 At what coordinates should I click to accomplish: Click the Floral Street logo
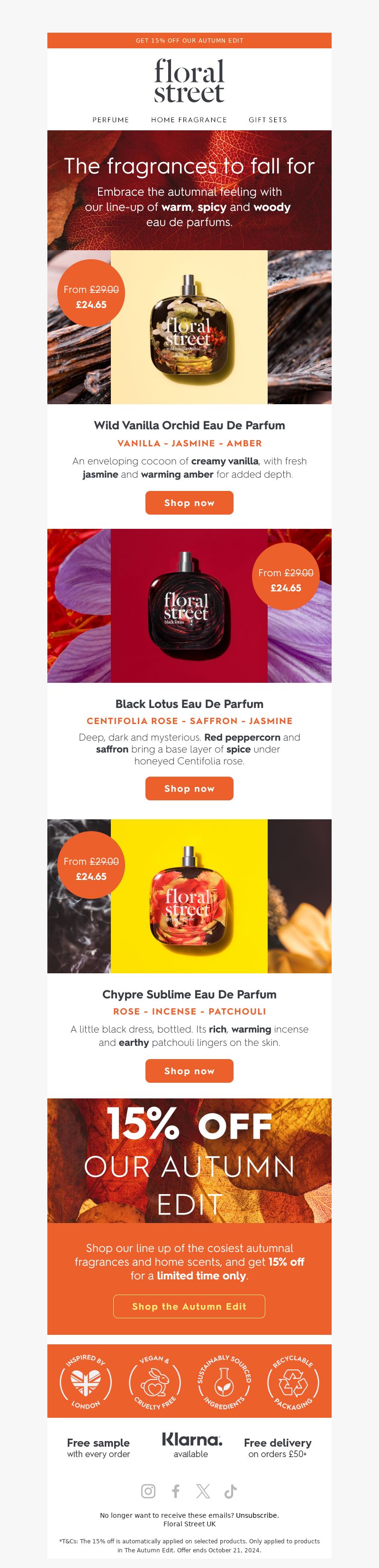pyautogui.click(x=189, y=81)
